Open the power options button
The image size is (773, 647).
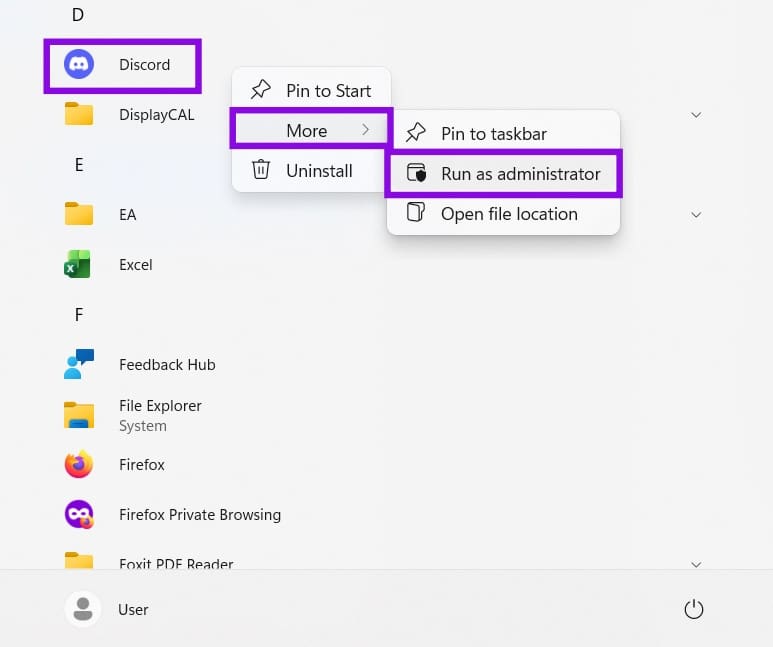[694, 610]
